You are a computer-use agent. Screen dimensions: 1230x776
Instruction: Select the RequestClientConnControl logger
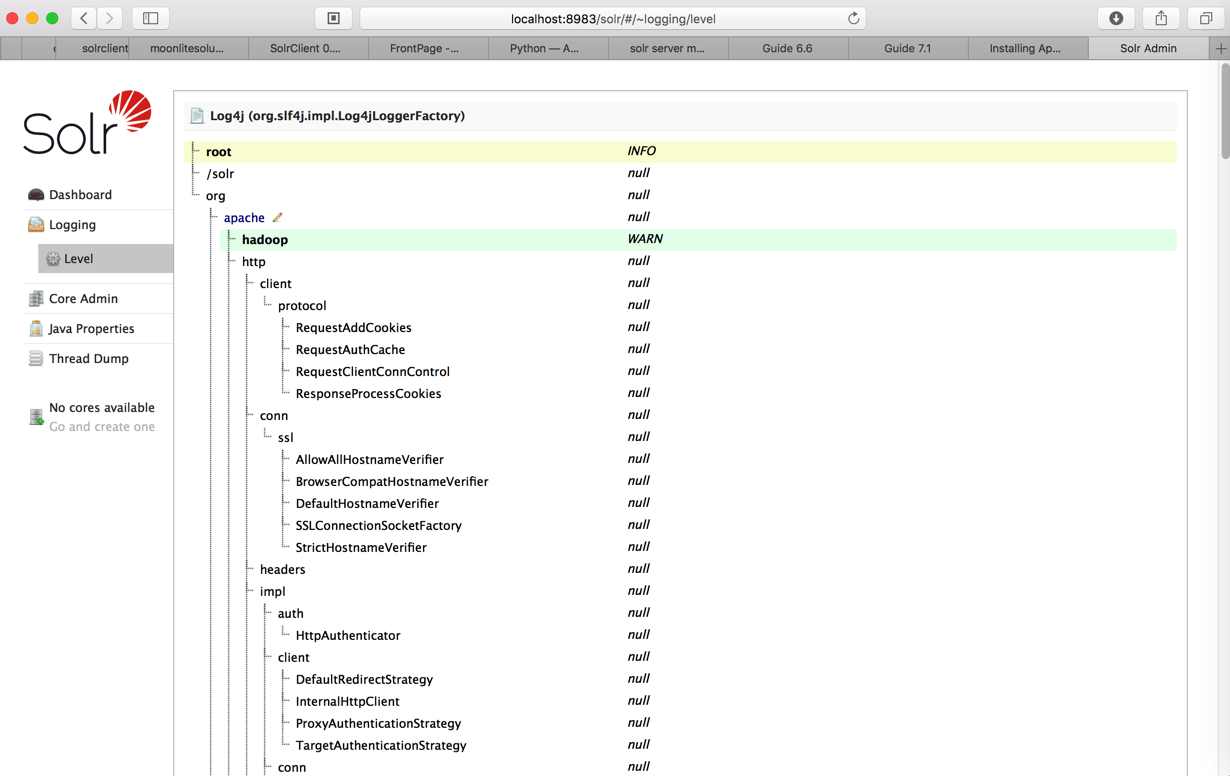point(373,372)
